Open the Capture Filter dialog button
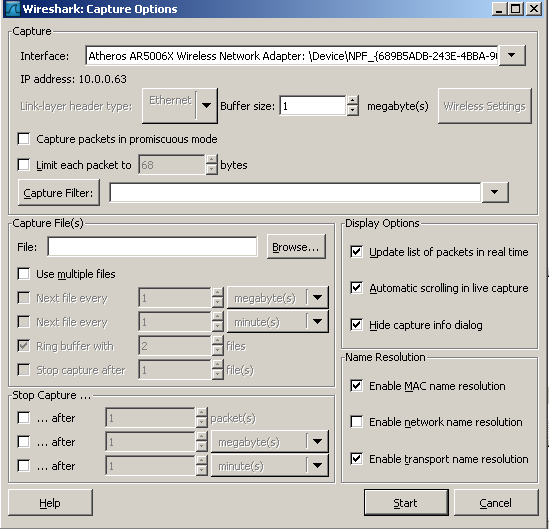This screenshot has height=529, width=549. [58, 193]
